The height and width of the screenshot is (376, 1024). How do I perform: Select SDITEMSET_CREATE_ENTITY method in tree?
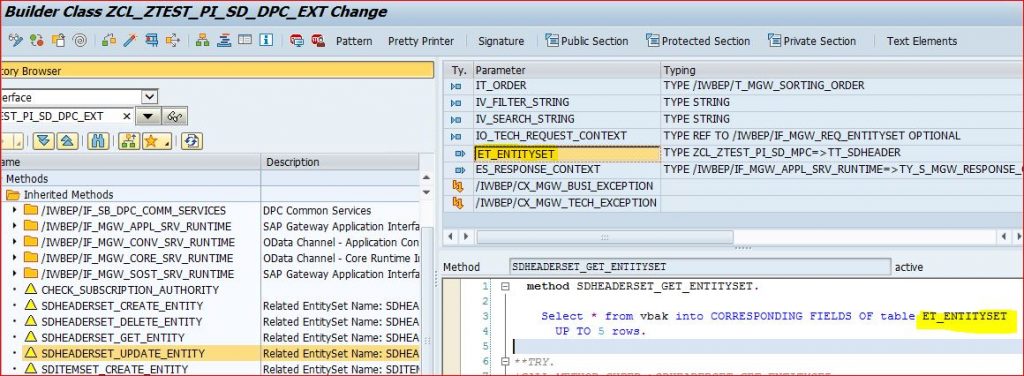[115, 369]
